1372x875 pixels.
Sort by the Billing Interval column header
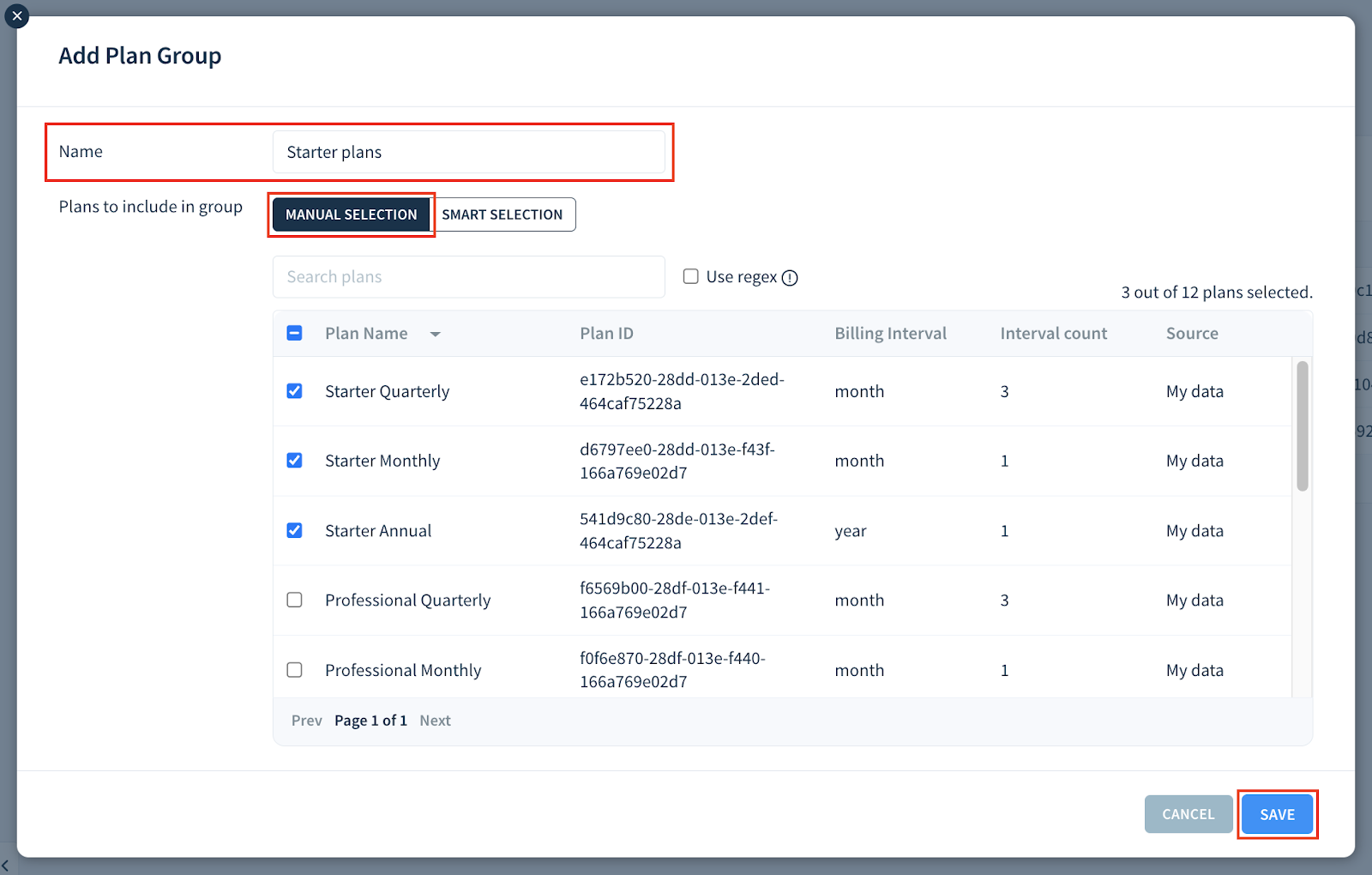[890, 334]
